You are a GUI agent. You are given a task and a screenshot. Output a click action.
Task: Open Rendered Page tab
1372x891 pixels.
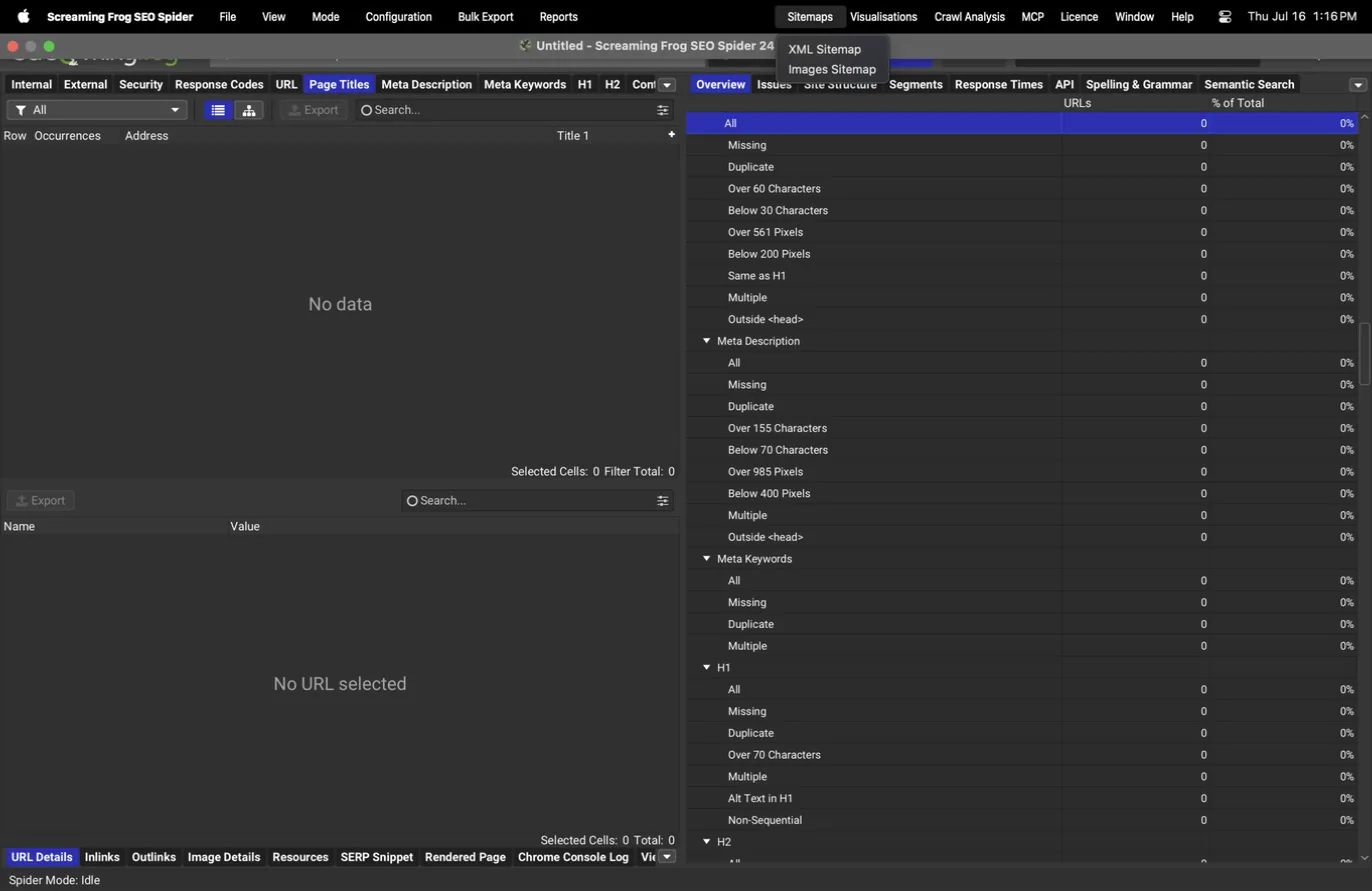point(465,857)
